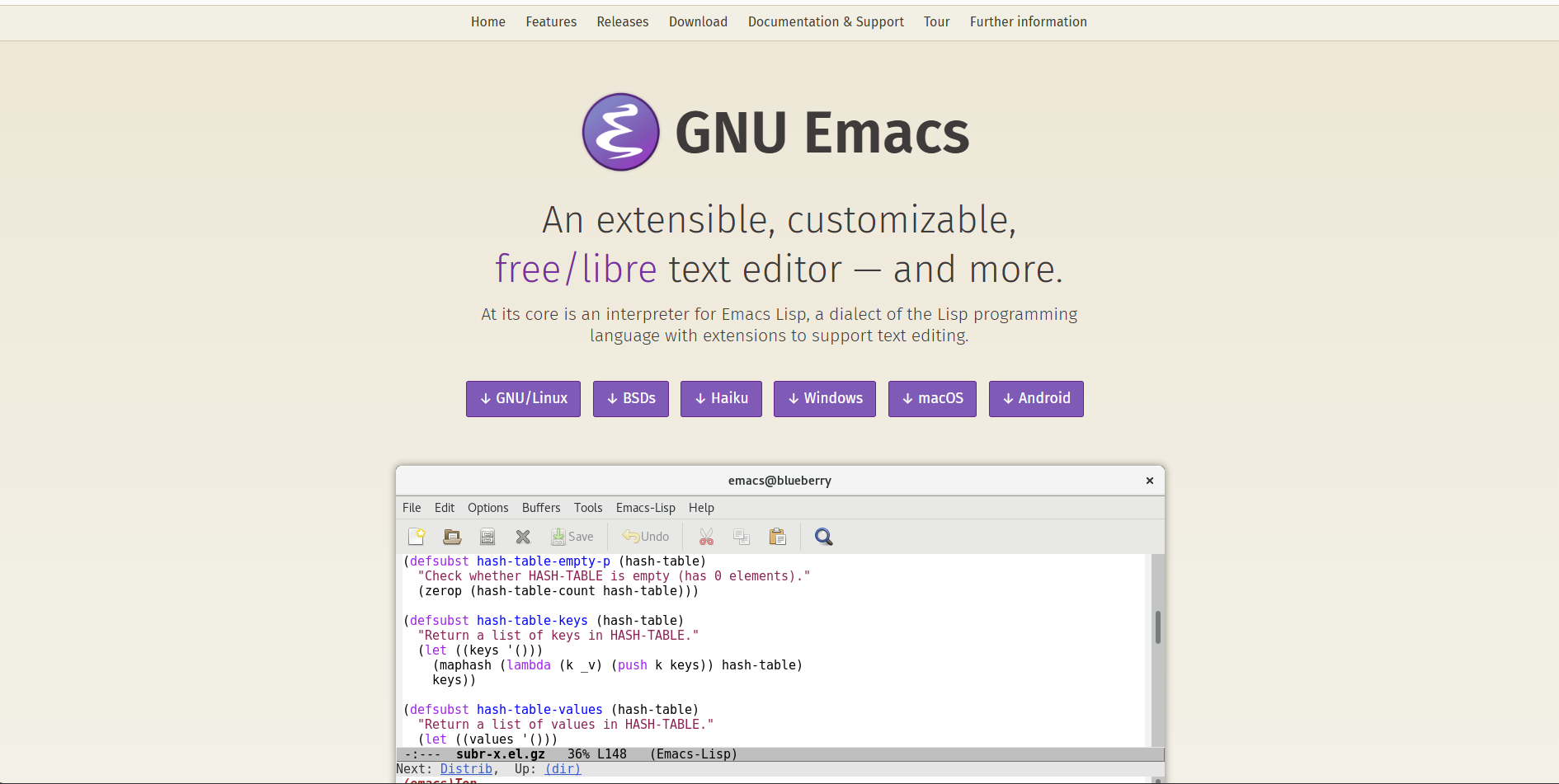
Task: Click the floppy disk icon in Emacs toolbar
Action: pyautogui.click(x=487, y=537)
